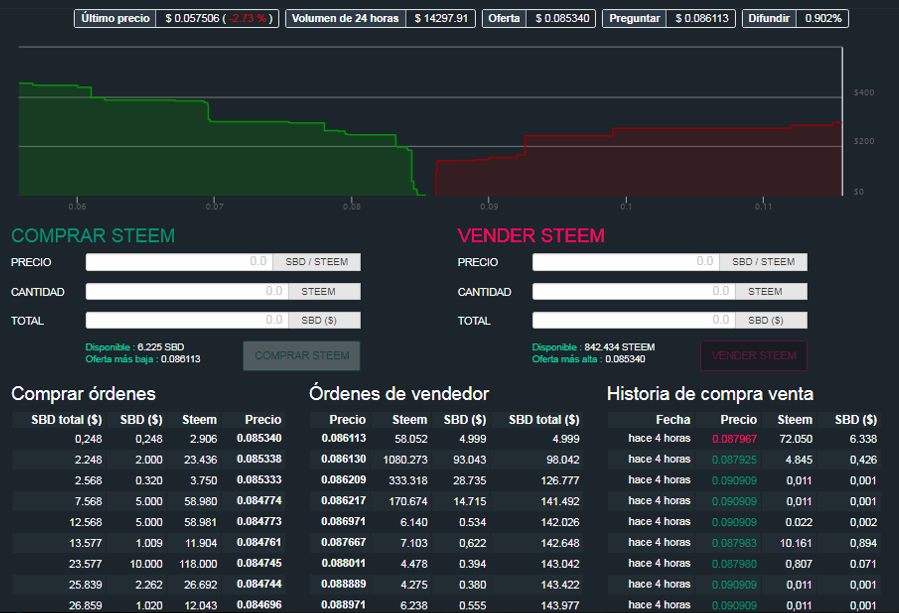Click the COMPRAR STEEM button
This screenshot has width=899, height=613.
[x=302, y=356]
